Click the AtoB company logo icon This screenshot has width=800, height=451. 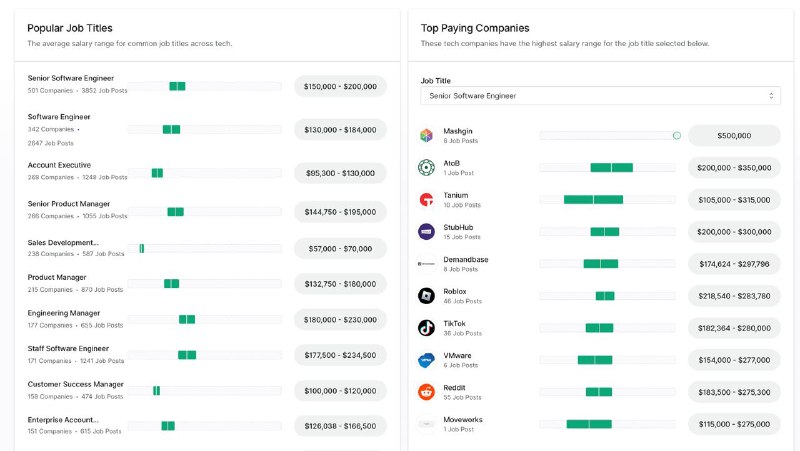[x=425, y=167]
